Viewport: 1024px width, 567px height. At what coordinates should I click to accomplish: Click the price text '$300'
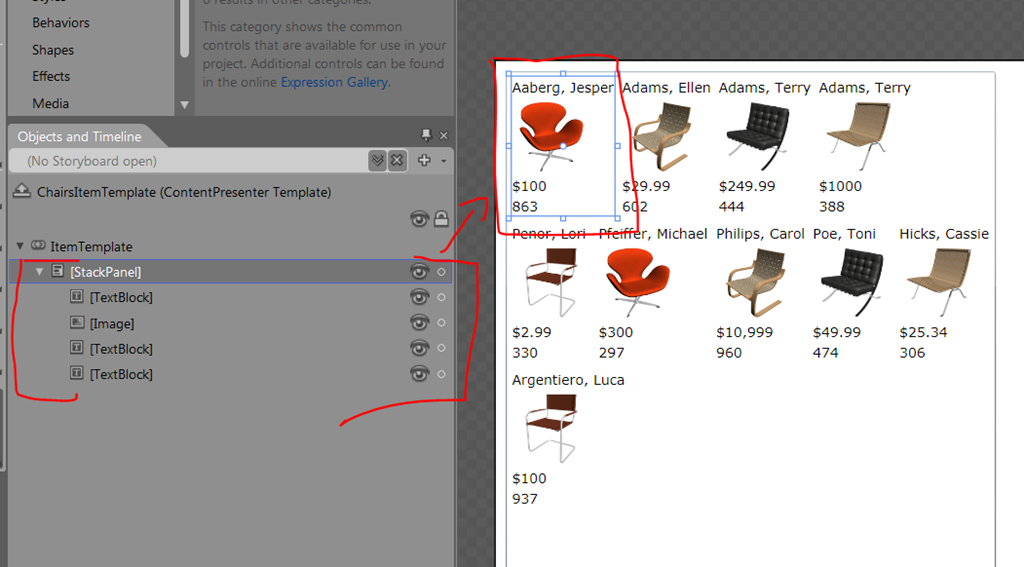(616, 332)
